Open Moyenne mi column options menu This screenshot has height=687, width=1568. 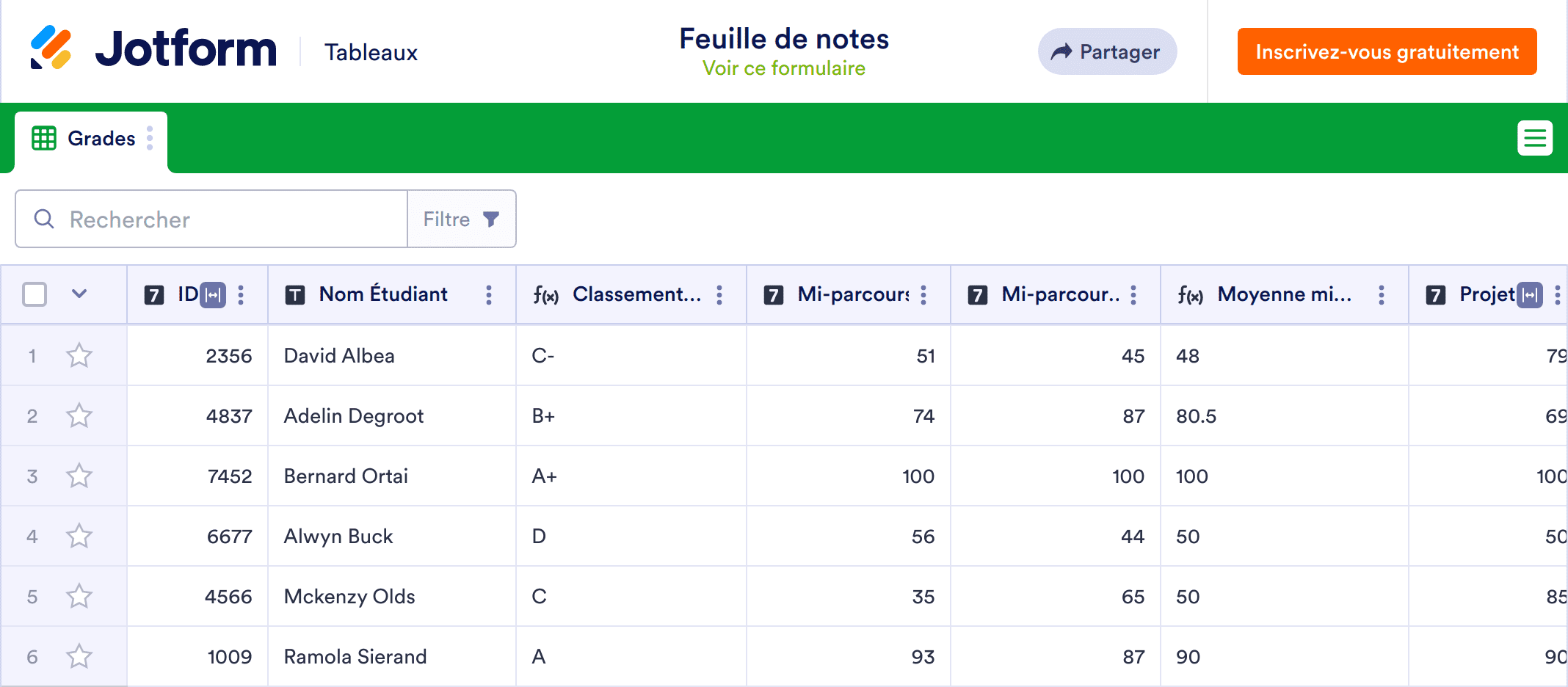click(1382, 295)
